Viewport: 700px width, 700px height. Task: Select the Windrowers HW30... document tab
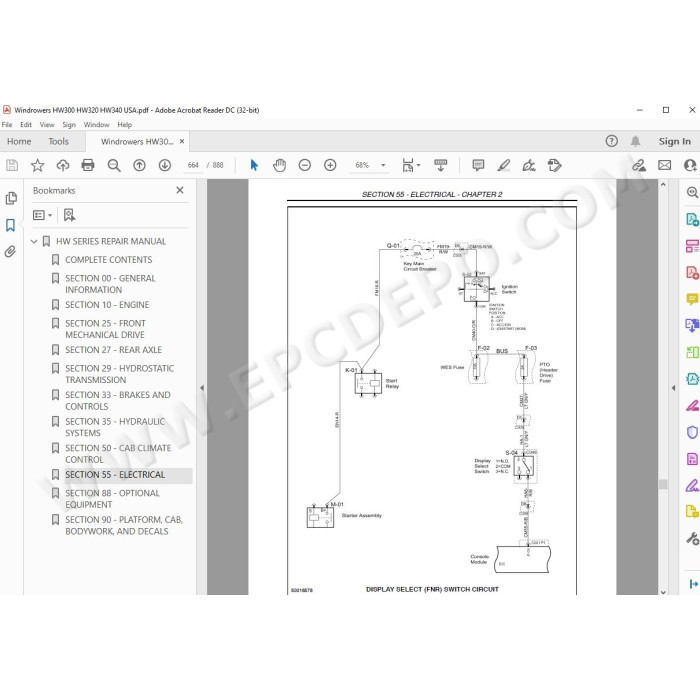(x=137, y=142)
